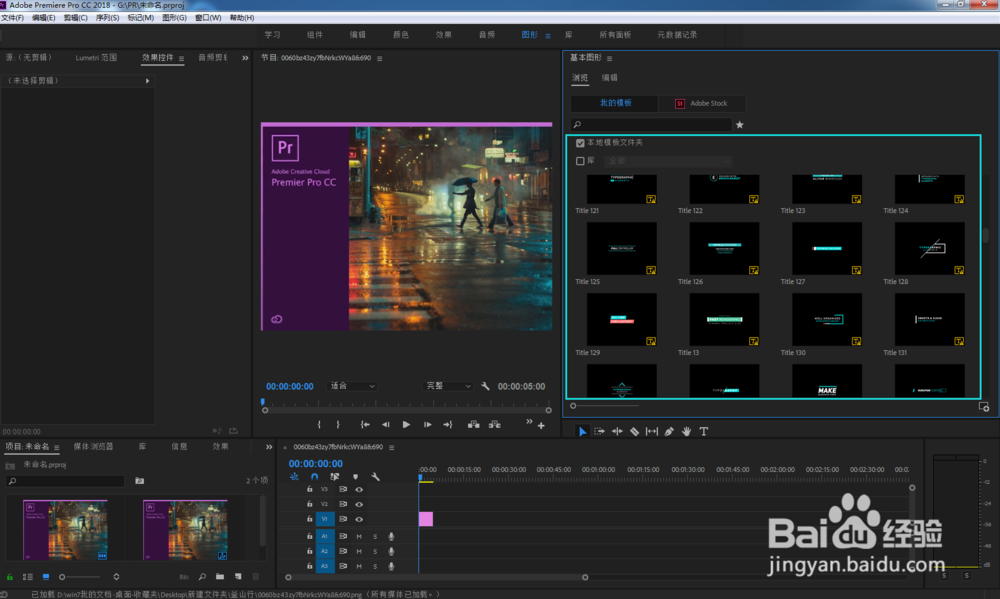The width and height of the screenshot is (1000, 599).
Task: Click the pink clip on track V1
Action: [426, 519]
